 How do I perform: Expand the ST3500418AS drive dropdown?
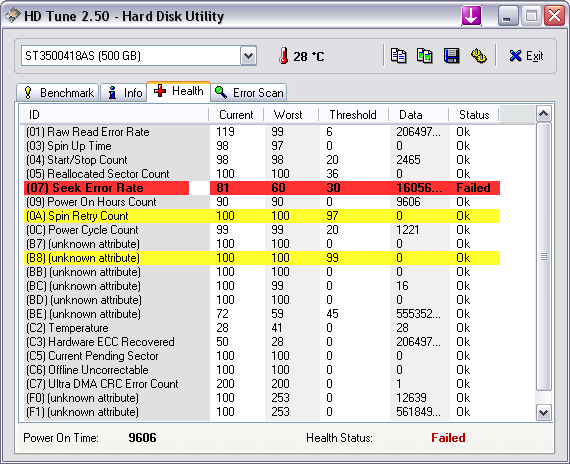(x=248, y=56)
